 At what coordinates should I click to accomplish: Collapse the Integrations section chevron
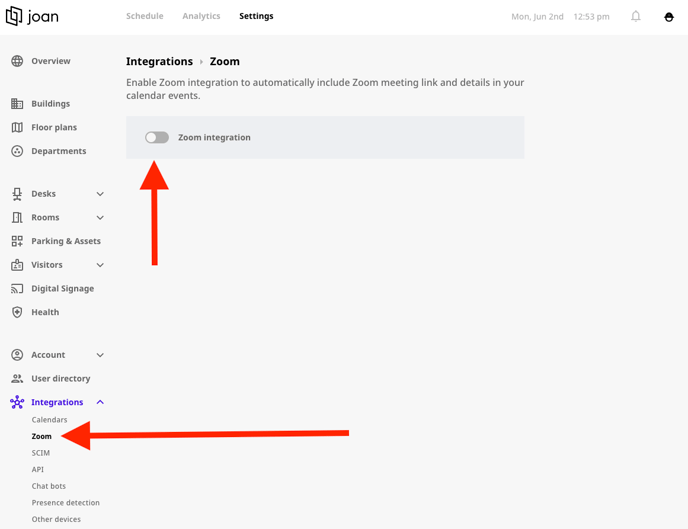(100, 402)
